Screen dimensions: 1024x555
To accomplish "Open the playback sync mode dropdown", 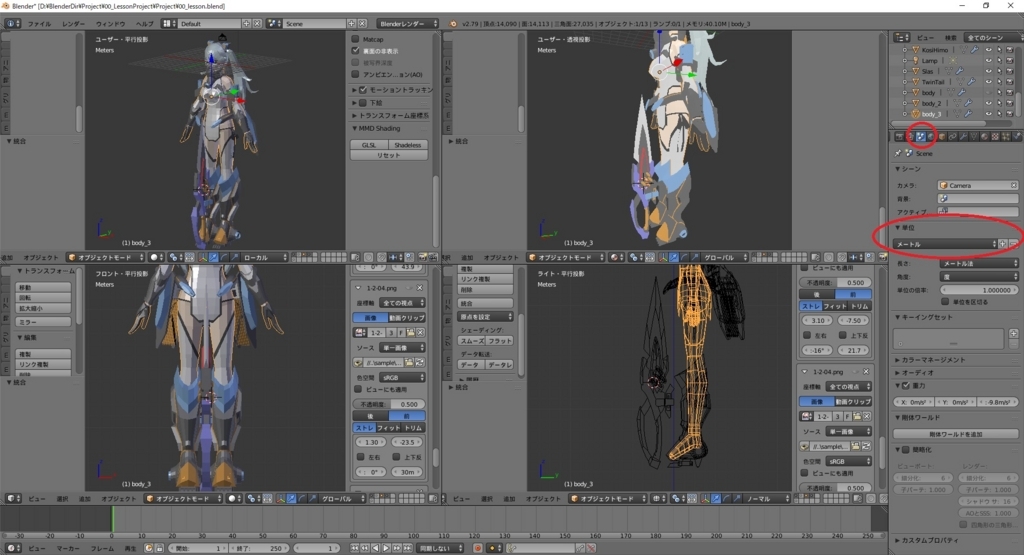I will tap(441, 548).
